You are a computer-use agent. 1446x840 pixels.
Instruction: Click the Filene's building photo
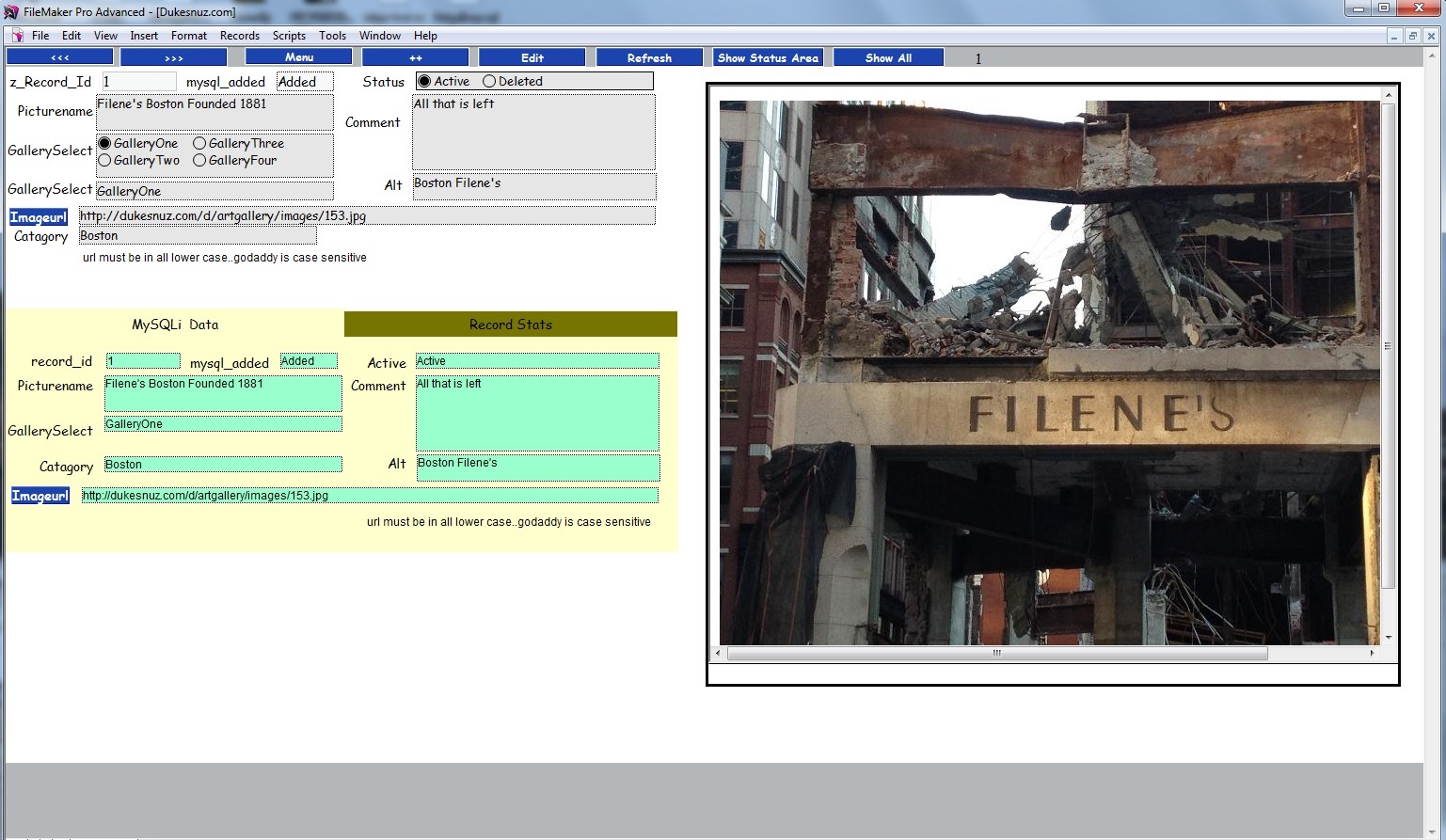(x=1049, y=372)
